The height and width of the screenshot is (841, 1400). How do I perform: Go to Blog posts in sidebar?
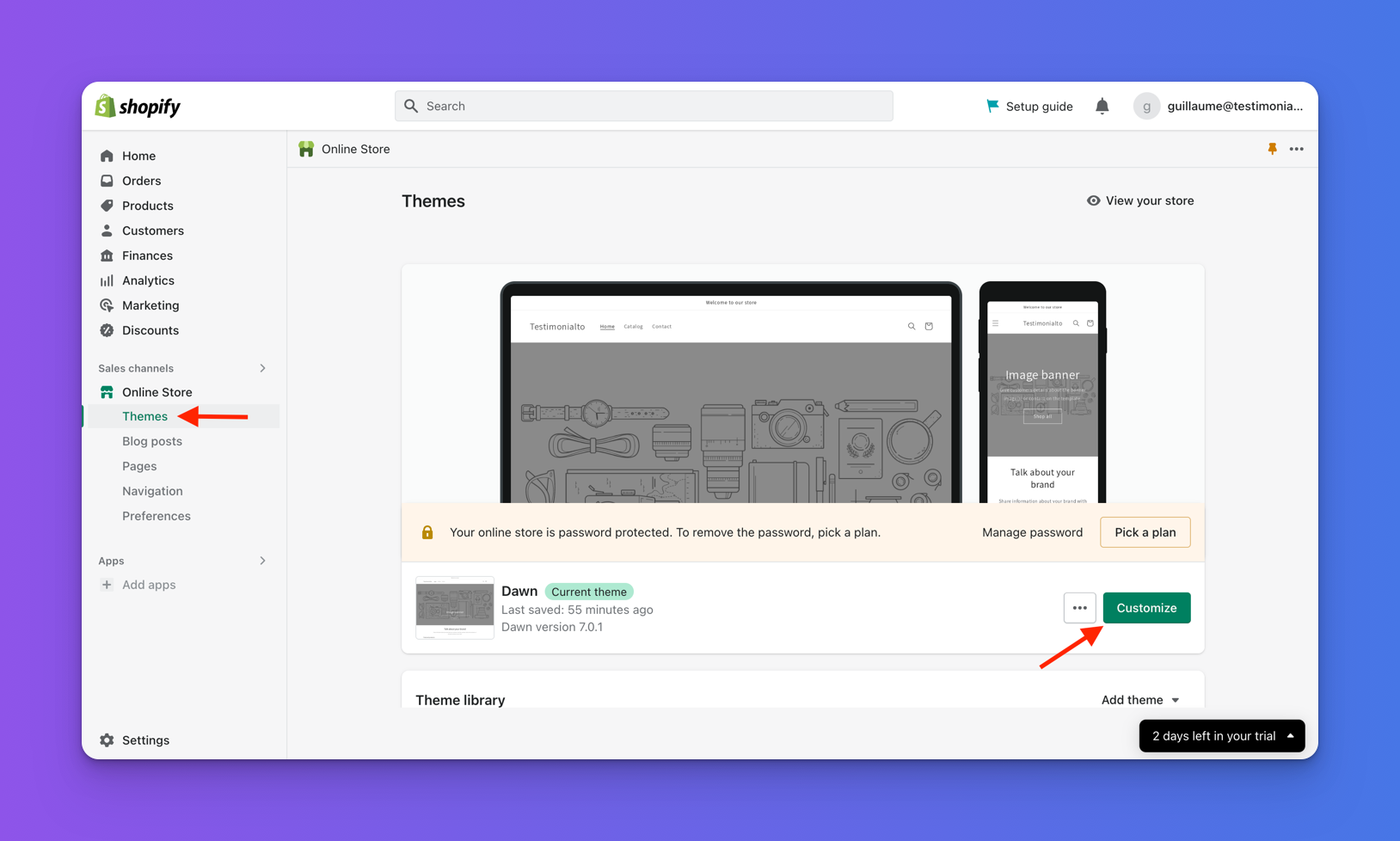pyautogui.click(x=152, y=441)
